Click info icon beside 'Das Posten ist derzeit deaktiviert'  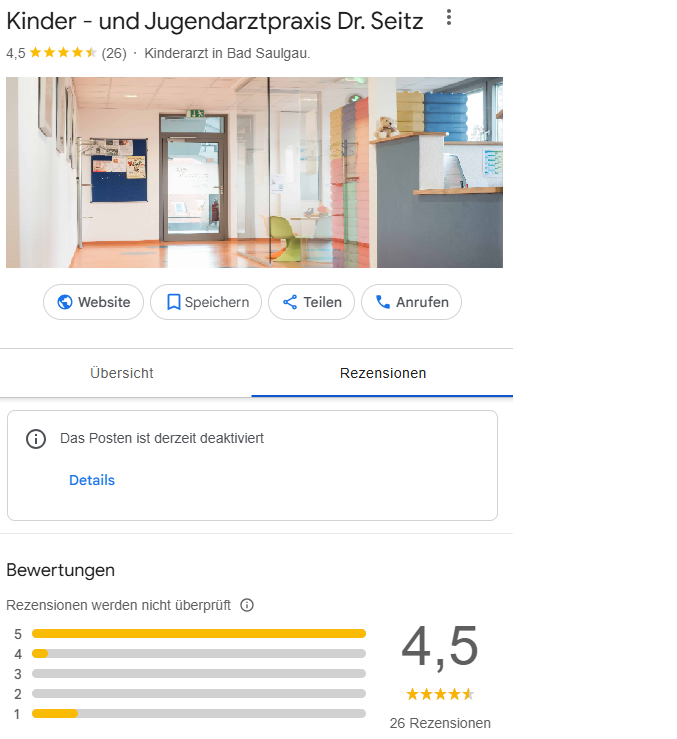pos(36,439)
